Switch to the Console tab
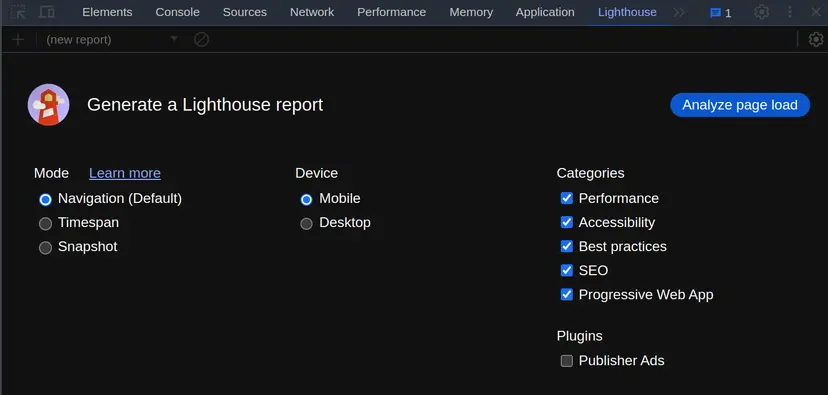 click(x=177, y=12)
